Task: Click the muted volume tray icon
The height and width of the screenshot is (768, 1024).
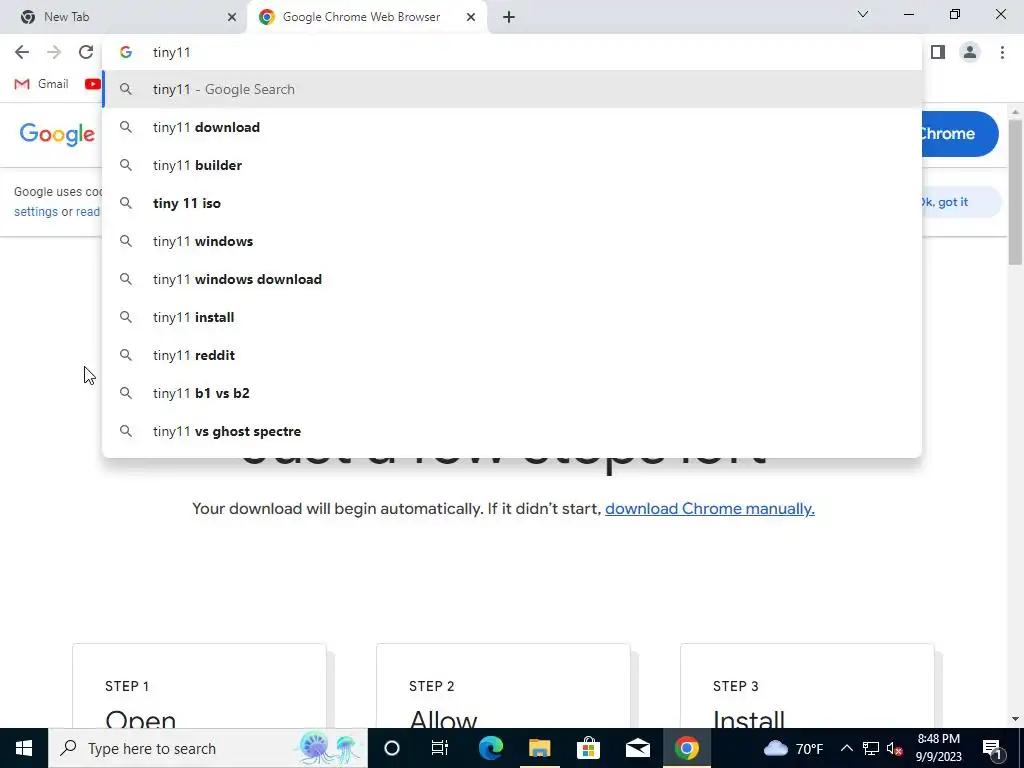Action: tap(895, 748)
